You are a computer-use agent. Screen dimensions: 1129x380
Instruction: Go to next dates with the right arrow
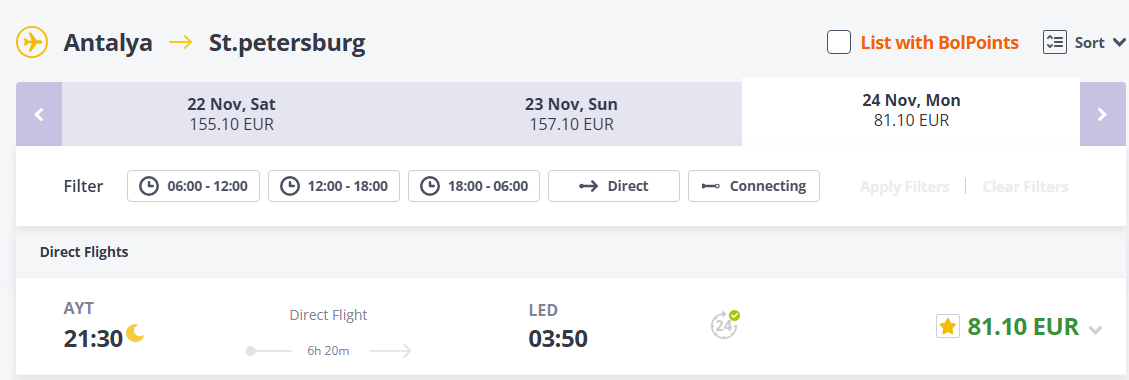1102,114
